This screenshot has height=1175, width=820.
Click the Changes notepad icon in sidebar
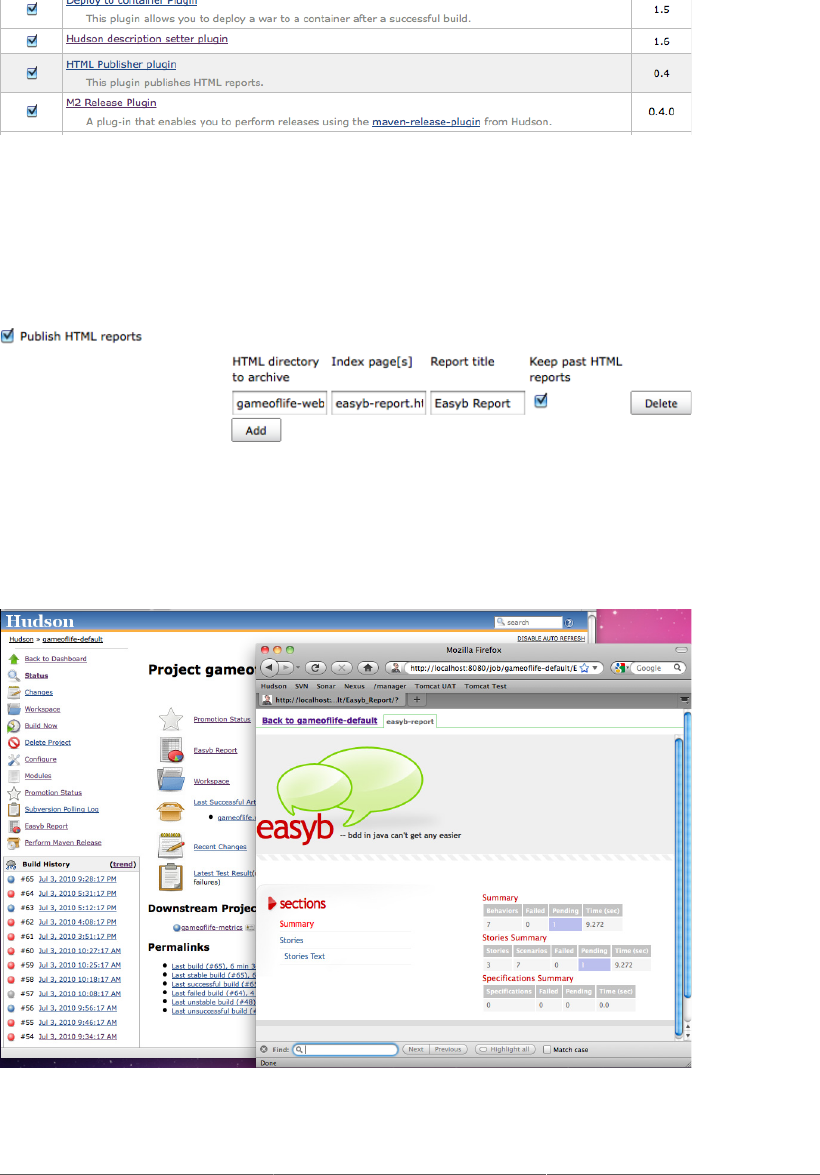coord(13,692)
